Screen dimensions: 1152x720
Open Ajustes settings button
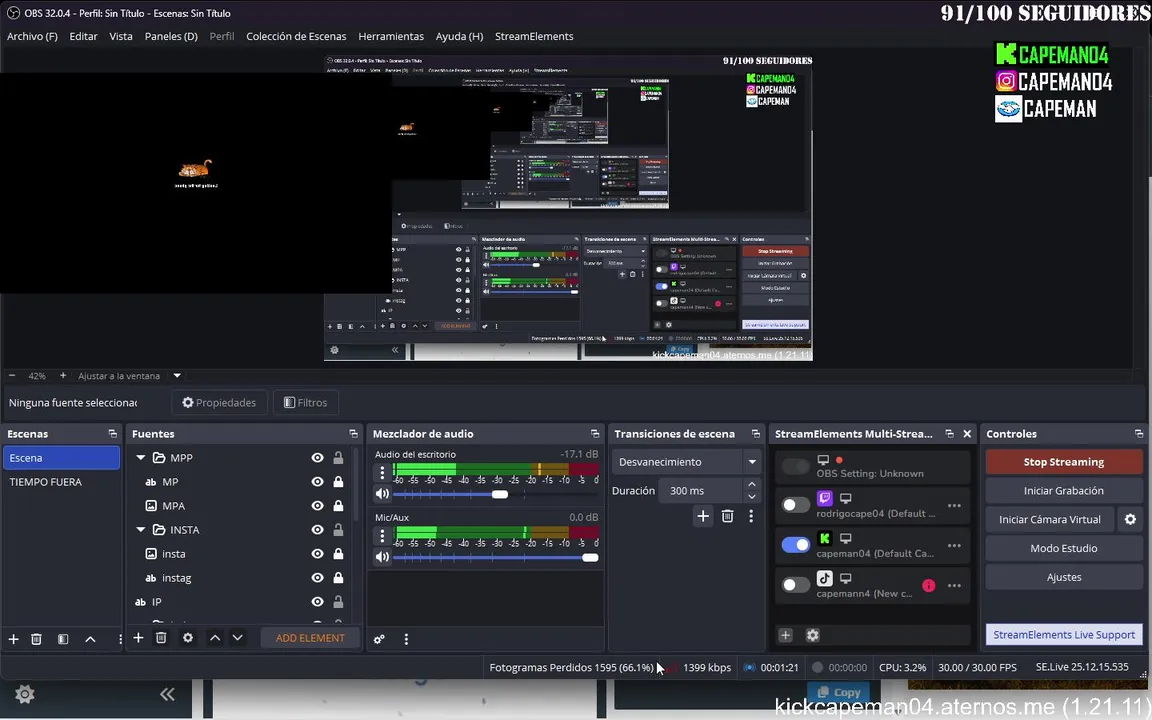coord(1064,577)
